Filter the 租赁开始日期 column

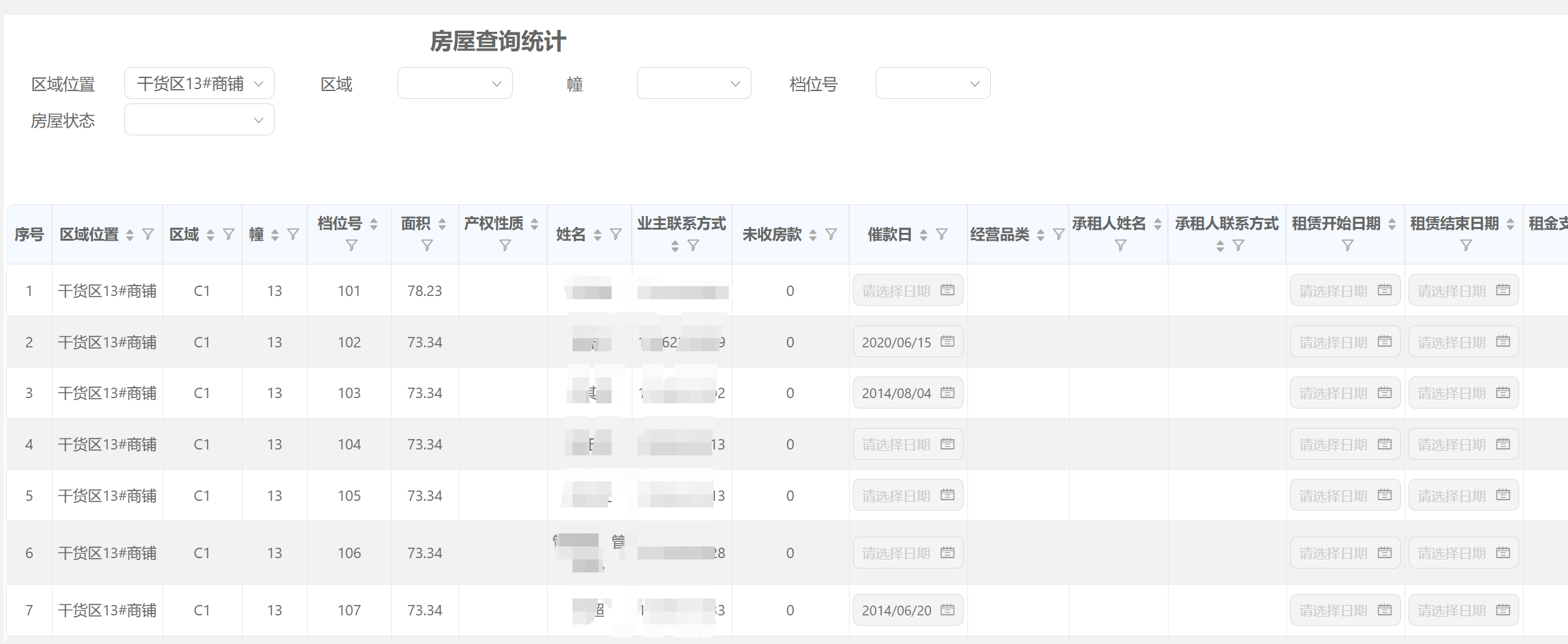click(x=1347, y=245)
